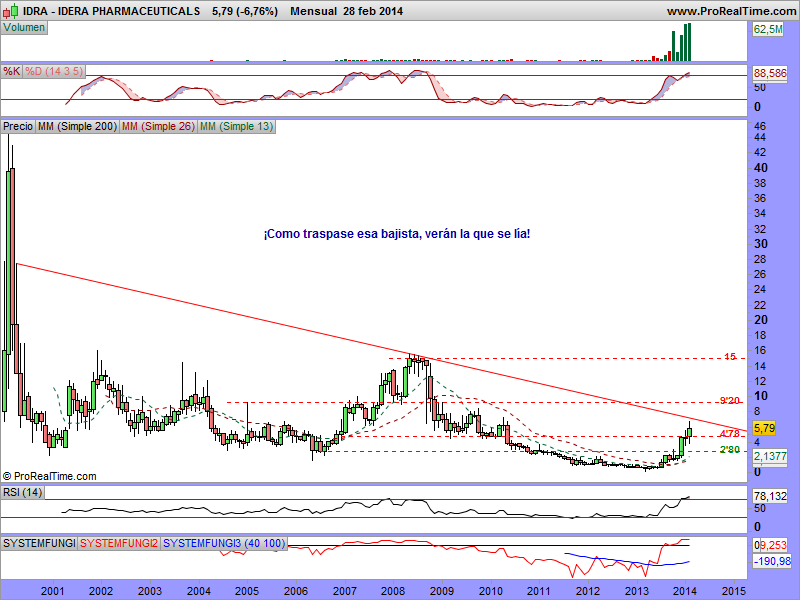800x600 pixels.
Task: Select the %K stochastic label
Action: tap(11, 71)
